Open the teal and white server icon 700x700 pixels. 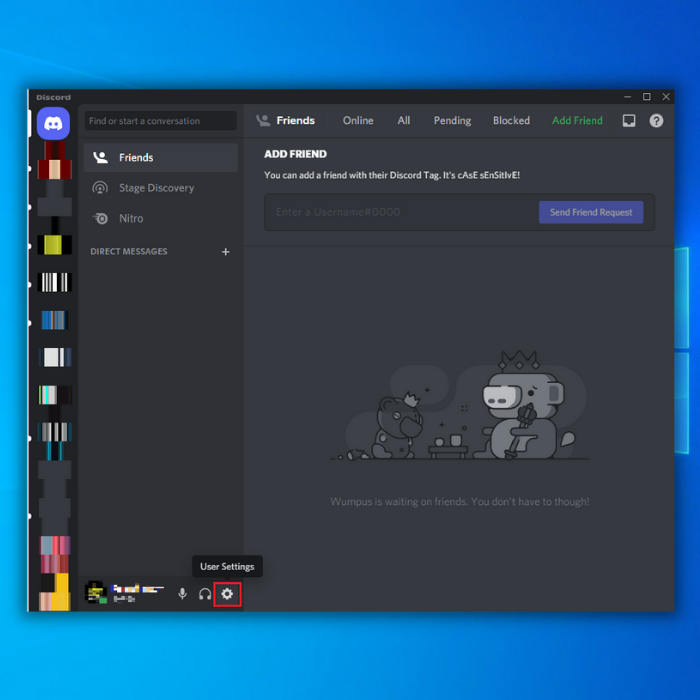pos(54,395)
